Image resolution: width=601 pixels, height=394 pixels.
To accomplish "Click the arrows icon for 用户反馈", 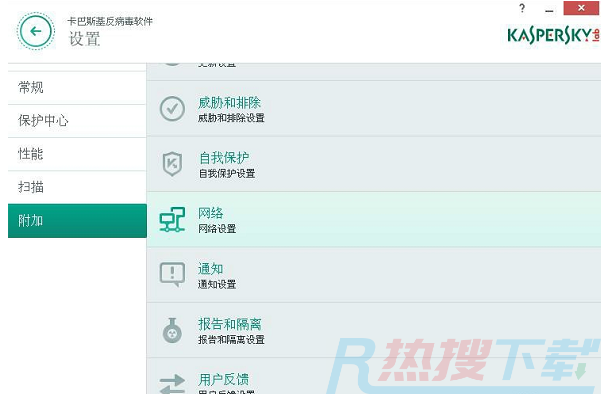I will [x=172, y=384].
